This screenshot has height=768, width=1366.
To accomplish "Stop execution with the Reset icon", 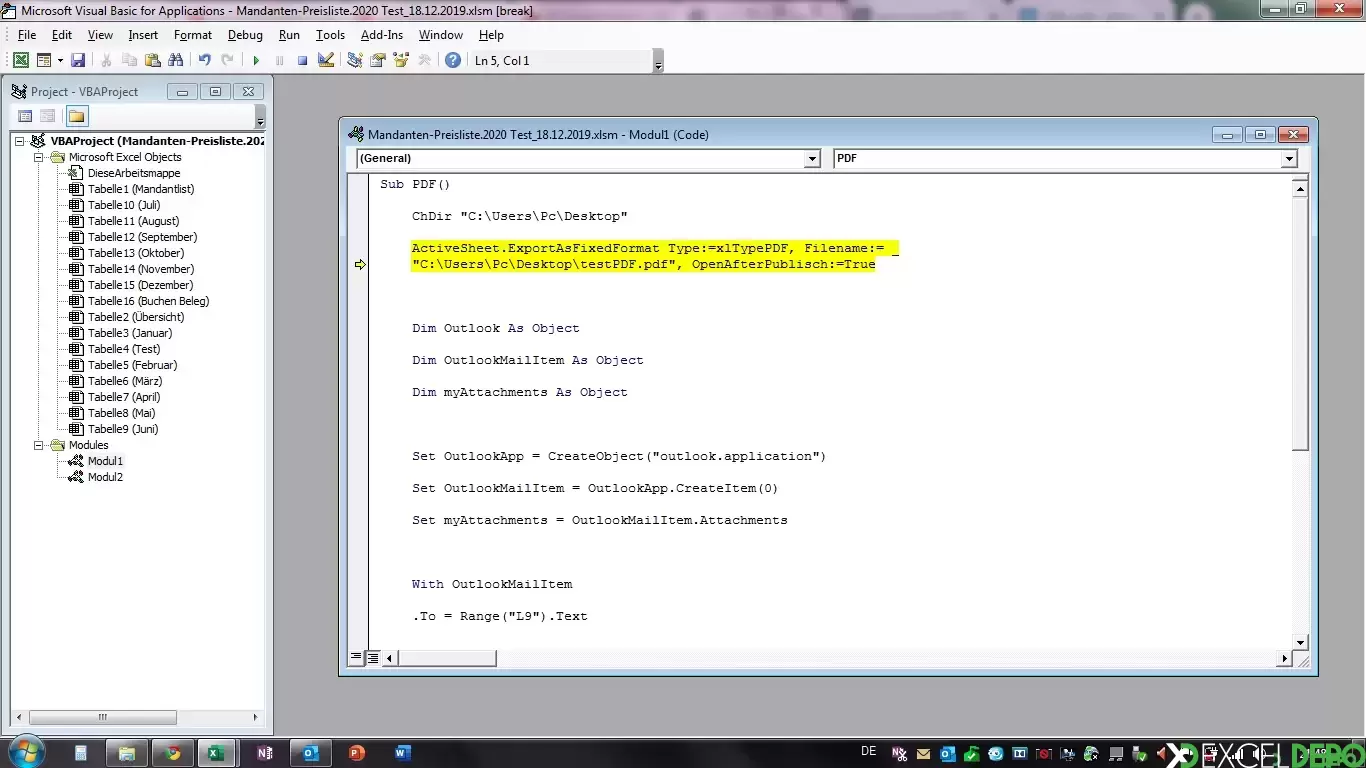I will (302, 60).
